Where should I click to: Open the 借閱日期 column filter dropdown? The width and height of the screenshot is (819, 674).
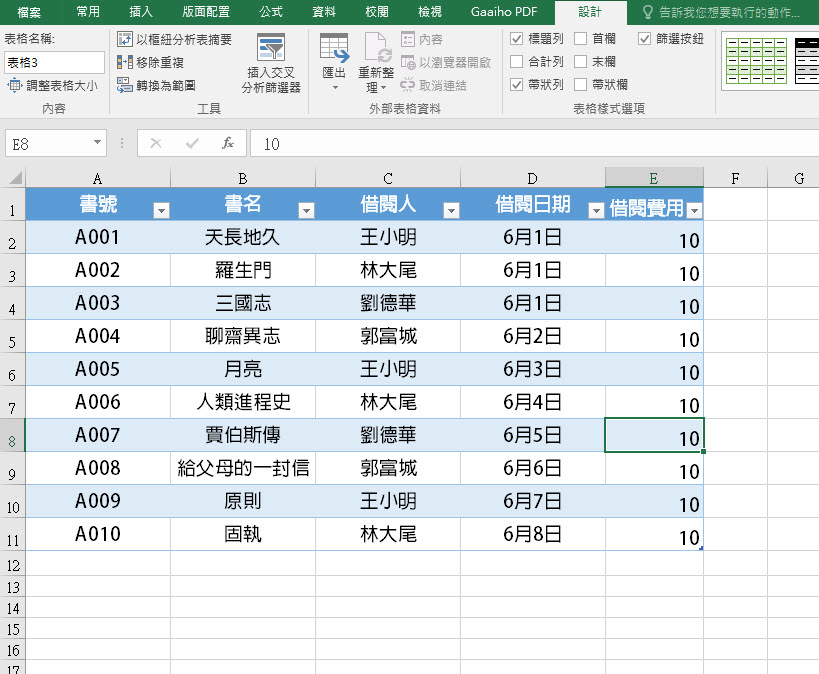coord(596,210)
